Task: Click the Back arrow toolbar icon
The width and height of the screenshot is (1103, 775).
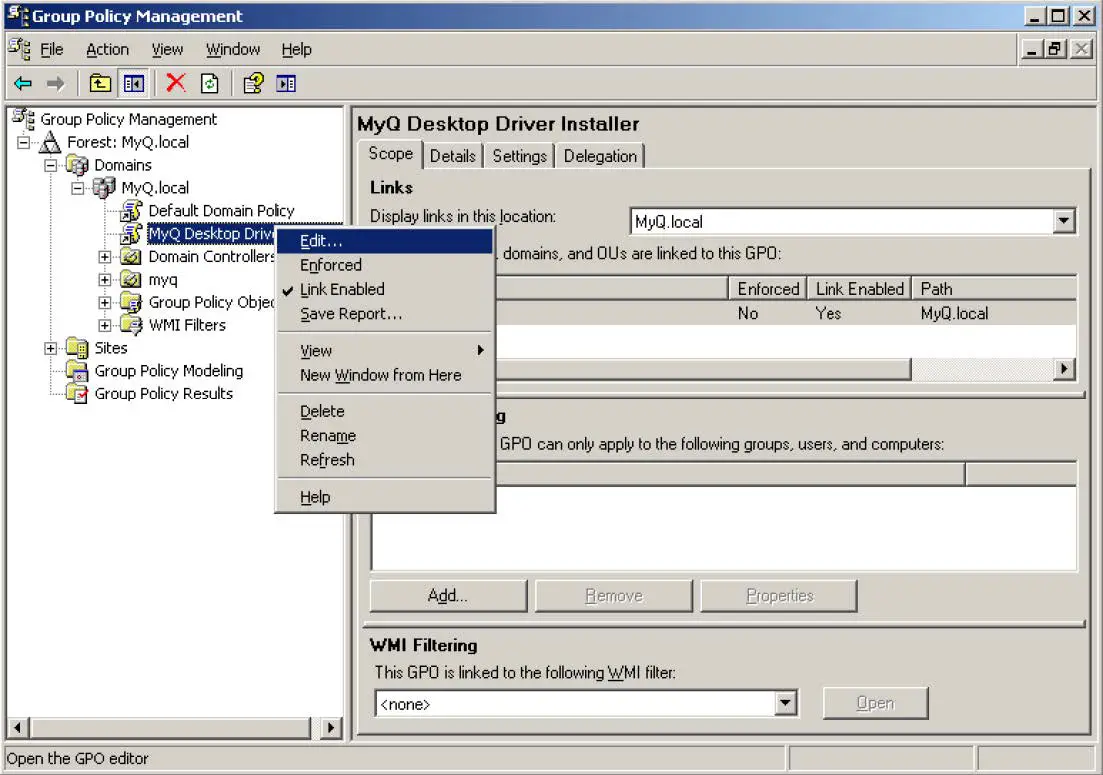Action: tap(23, 84)
